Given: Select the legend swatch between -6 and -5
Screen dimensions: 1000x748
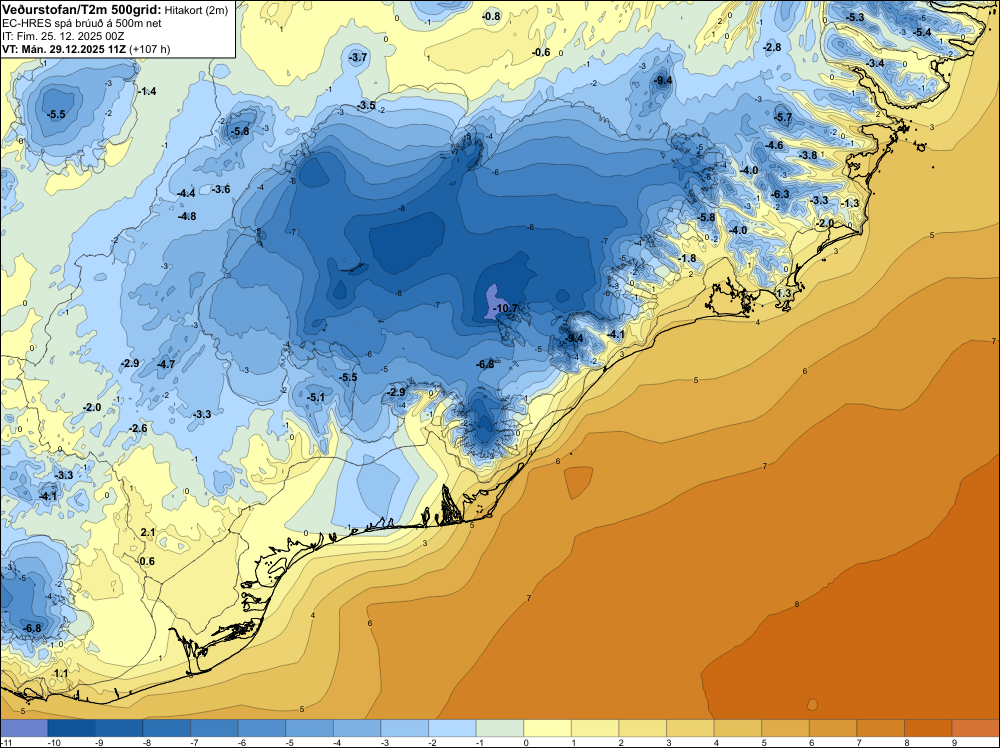Looking at the screenshot, I should click(261, 728).
